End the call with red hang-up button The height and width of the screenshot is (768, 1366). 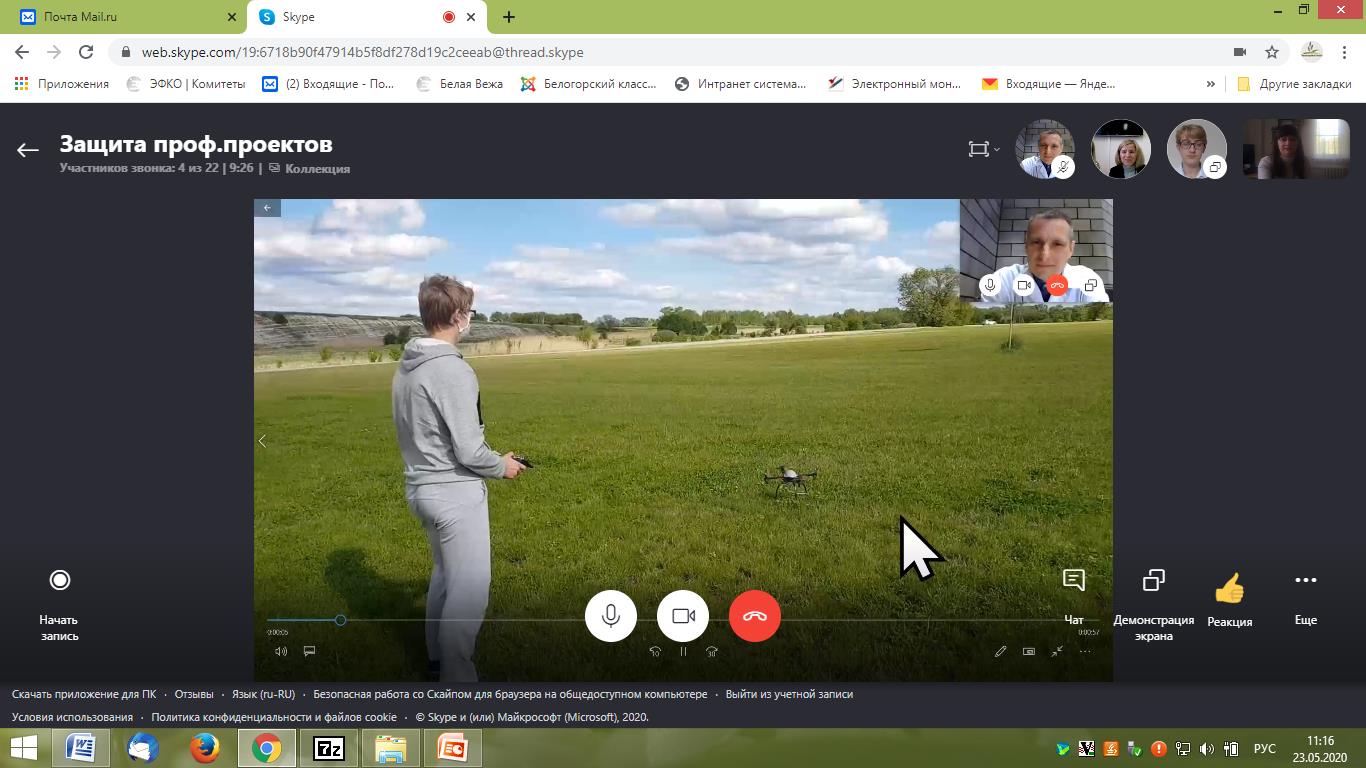(x=755, y=616)
